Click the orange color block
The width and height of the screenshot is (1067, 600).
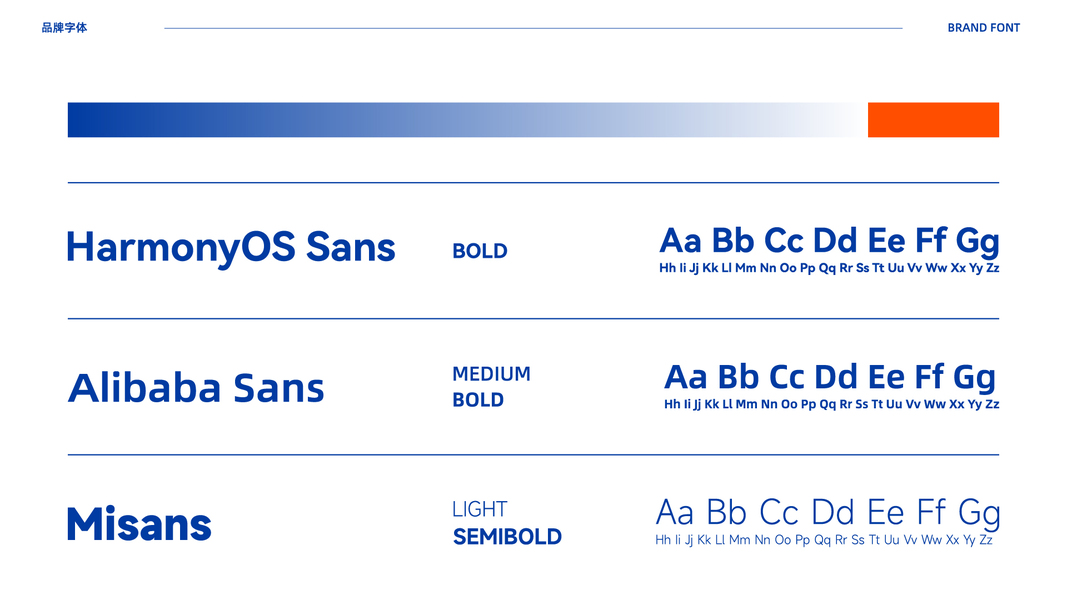[x=933, y=120]
